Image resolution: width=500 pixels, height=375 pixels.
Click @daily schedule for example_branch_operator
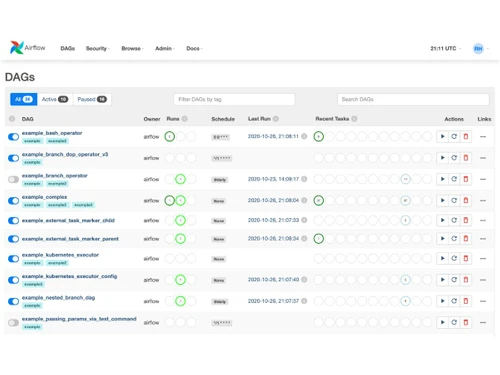point(220,180)
